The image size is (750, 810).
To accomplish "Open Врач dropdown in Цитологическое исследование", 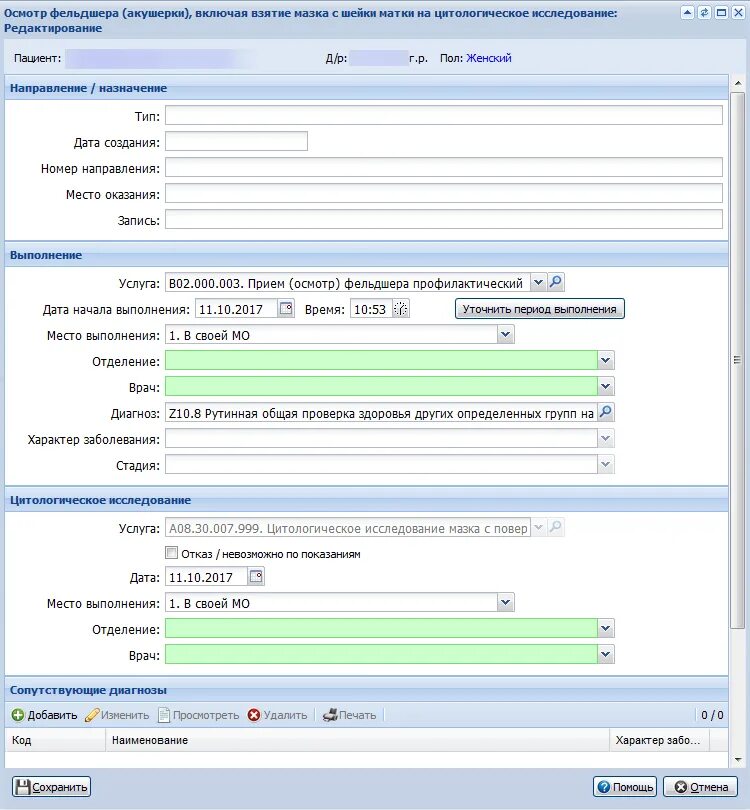I will point(605,655).
